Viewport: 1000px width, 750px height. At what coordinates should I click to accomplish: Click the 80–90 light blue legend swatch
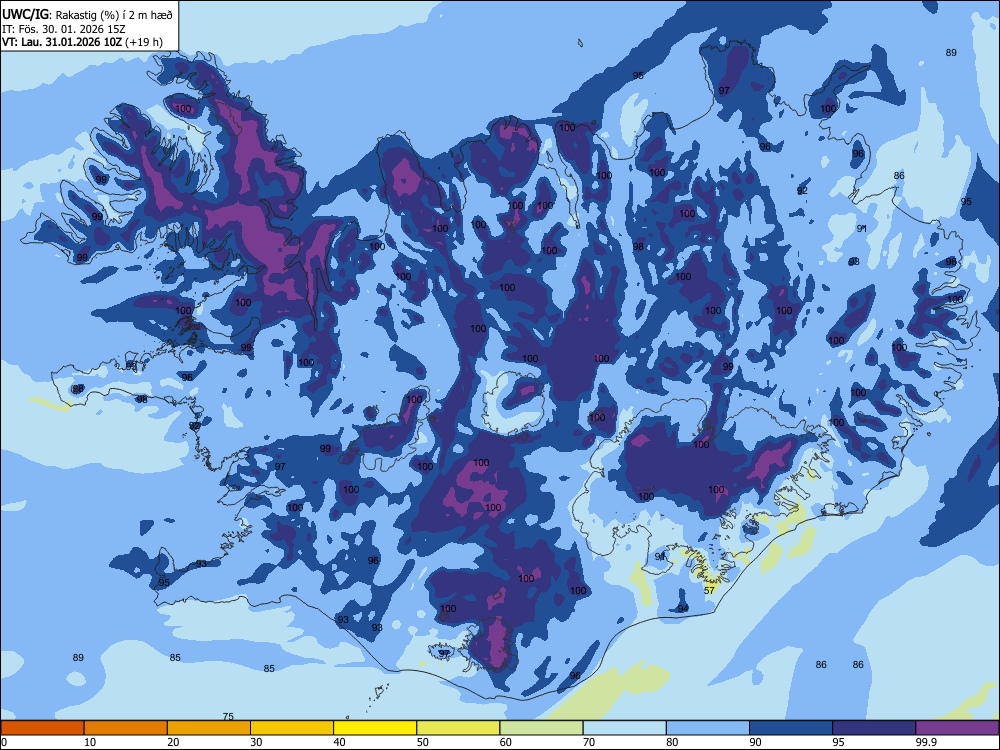pyautogui.click(x=707, y=728)
